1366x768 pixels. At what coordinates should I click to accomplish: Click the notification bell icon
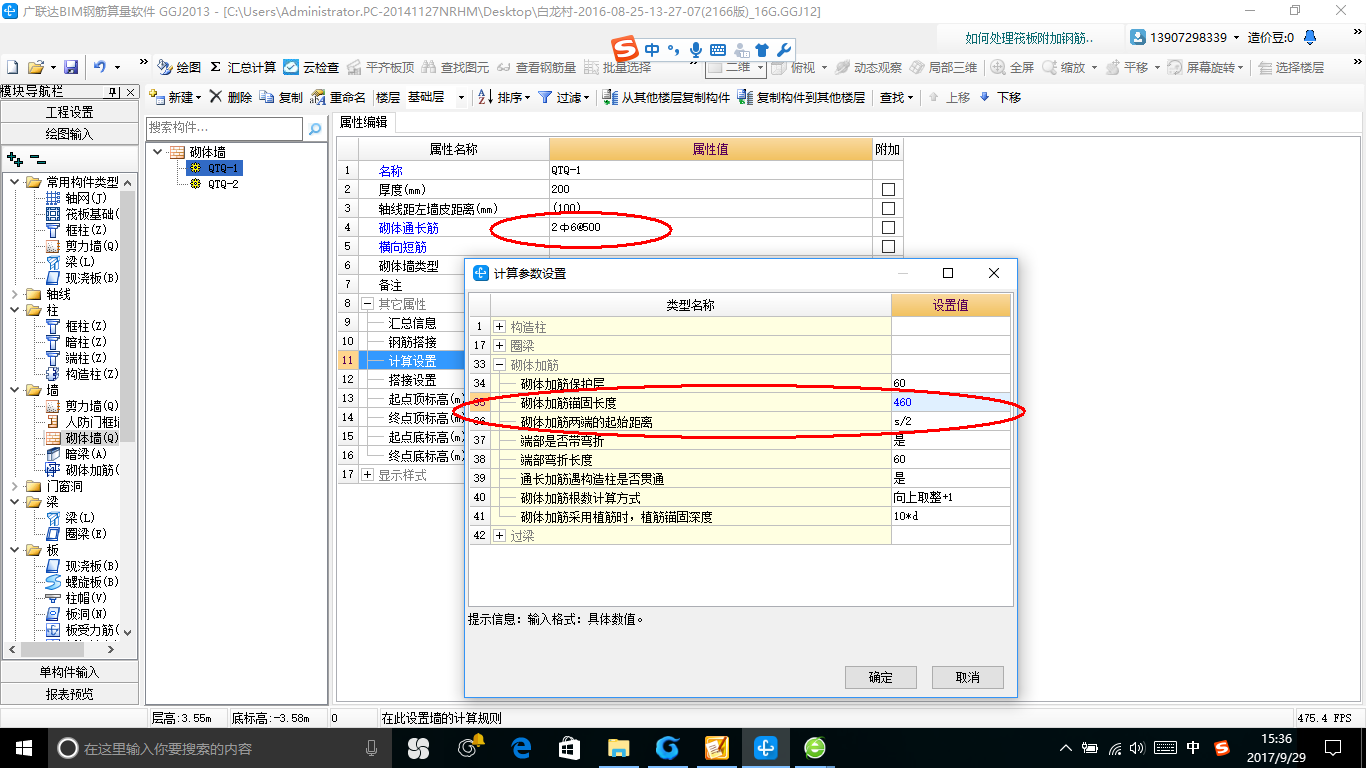pos(1310,37)
